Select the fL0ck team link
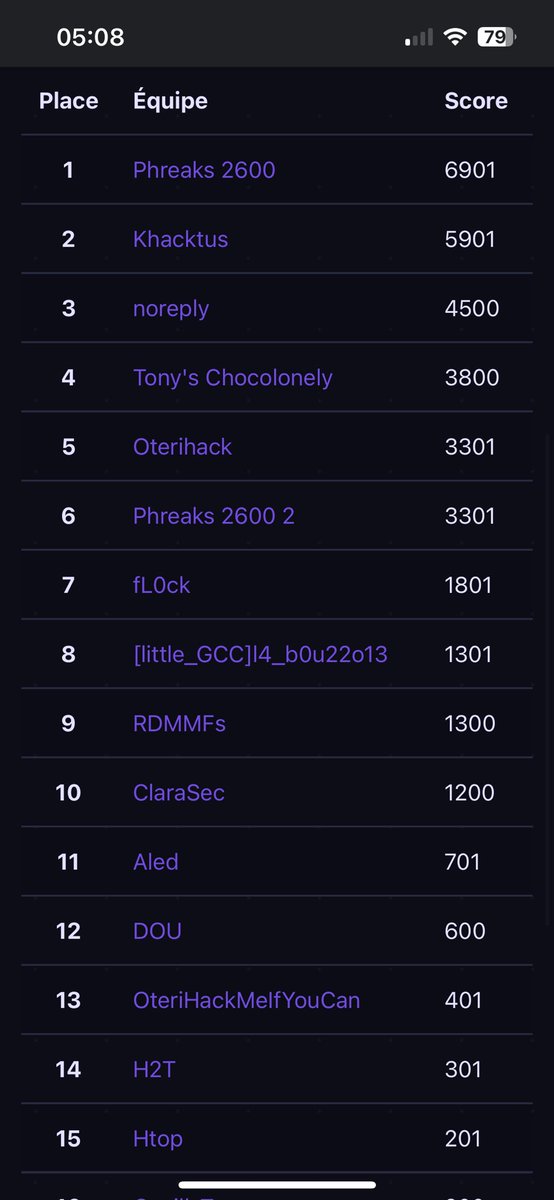This screenshot has width=554, height=1200. click(161, 585)
